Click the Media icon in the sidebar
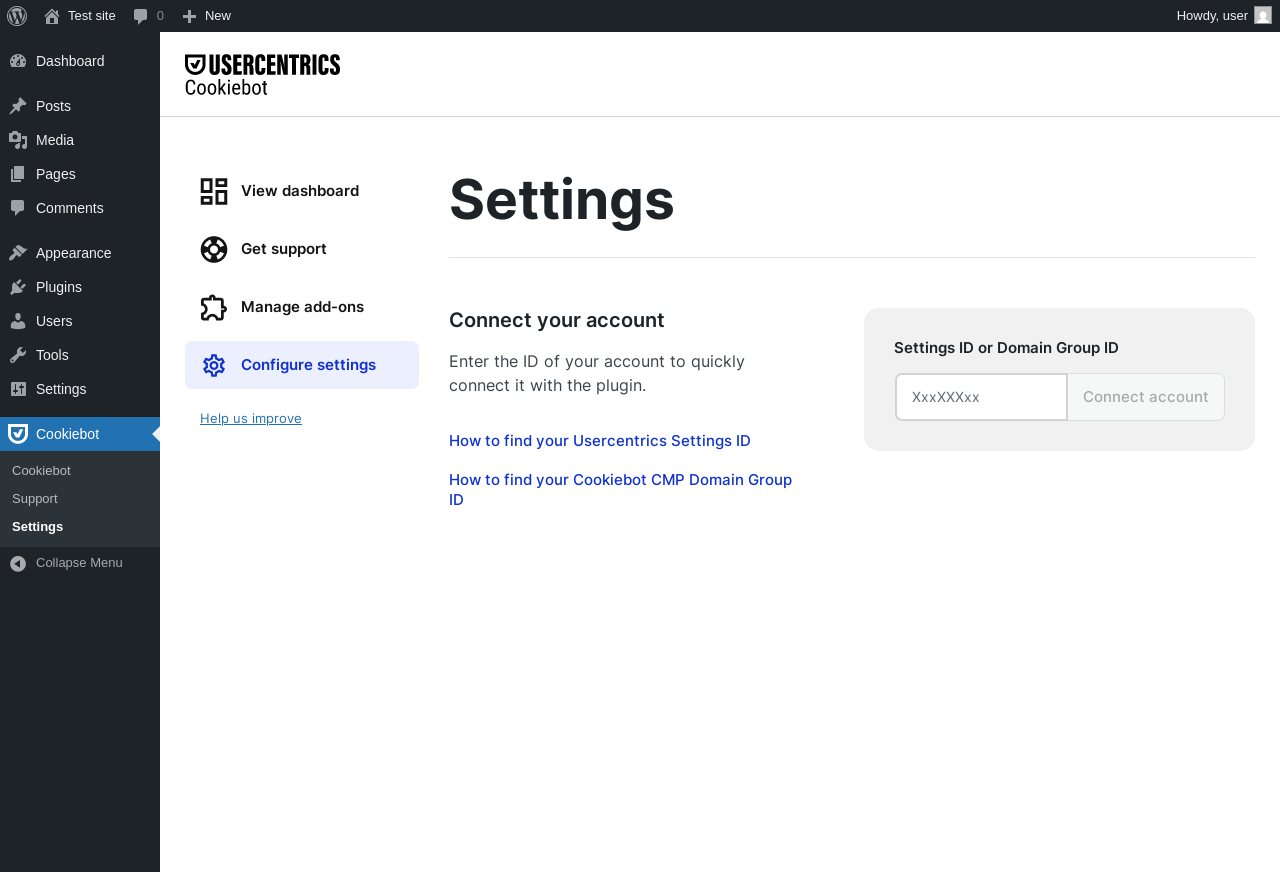 coord(18,140)
